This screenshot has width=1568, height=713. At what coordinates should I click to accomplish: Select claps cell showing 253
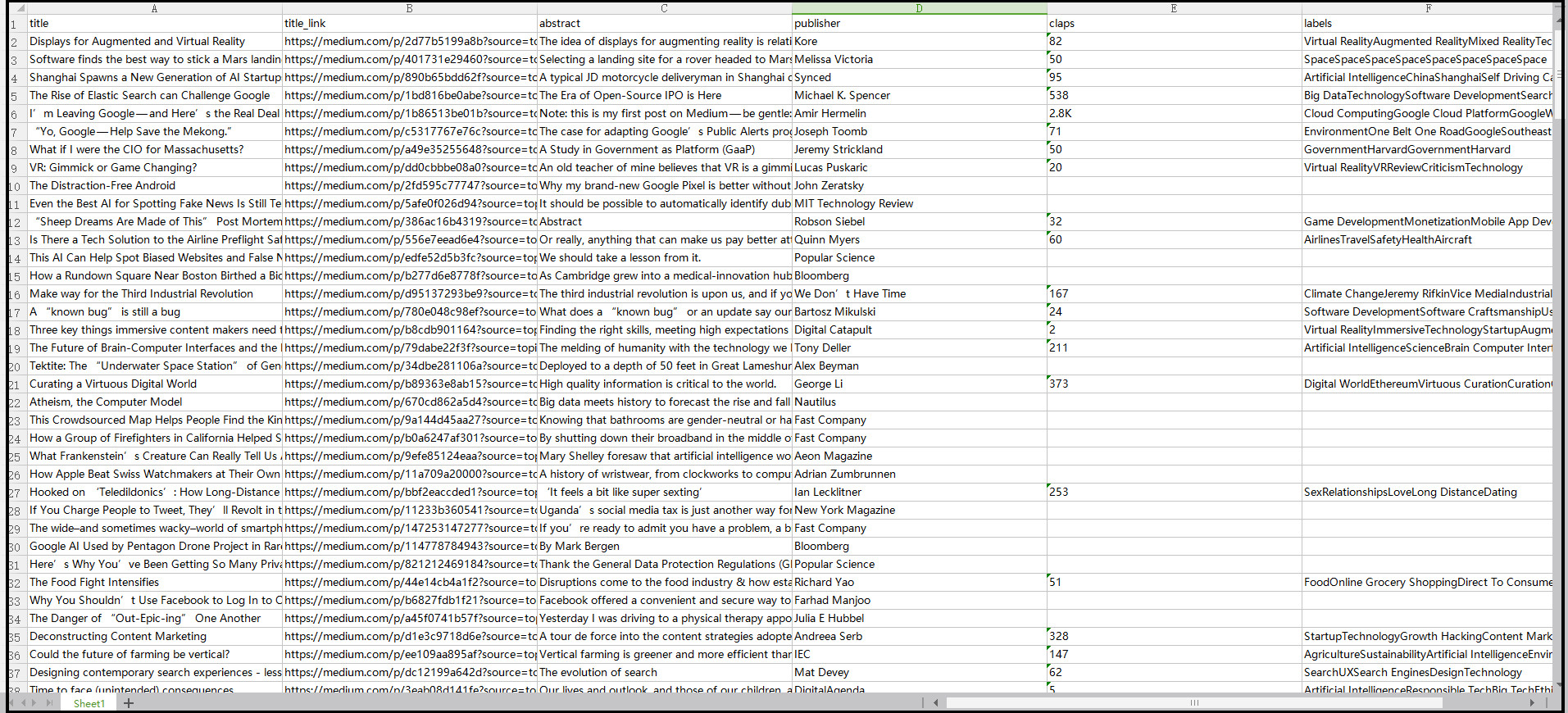click(x=1174, y=492)
